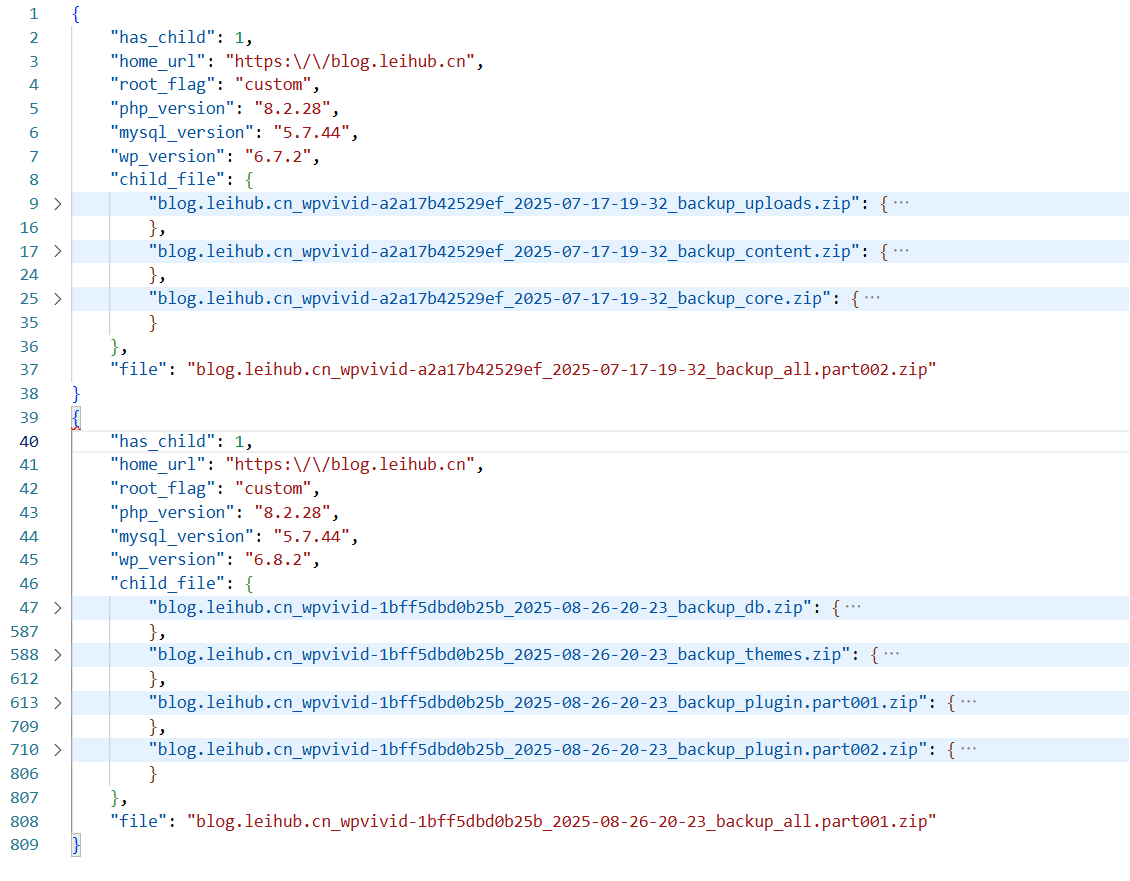
Task: Expand the backup_core.zip fold arrow
Action: [57, 299]
